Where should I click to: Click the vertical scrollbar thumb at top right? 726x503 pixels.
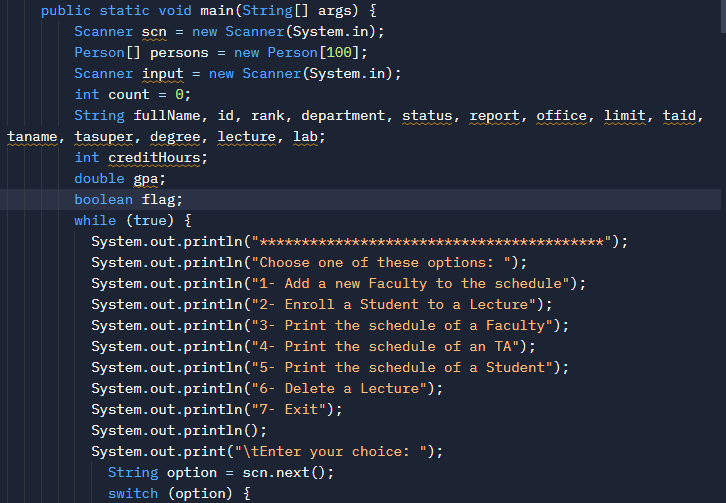[723, 16]
